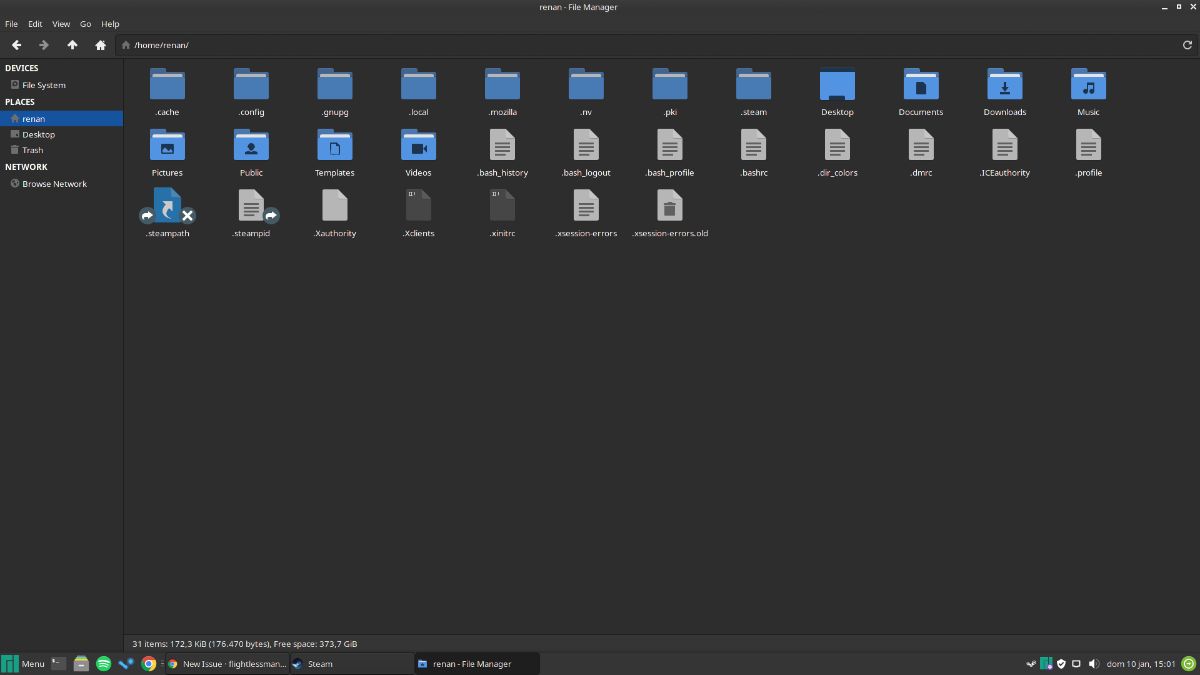The height and width of the screenshot is (675, 1200).
Task: Navigate back with the back arrow
Action: point(16,44)
